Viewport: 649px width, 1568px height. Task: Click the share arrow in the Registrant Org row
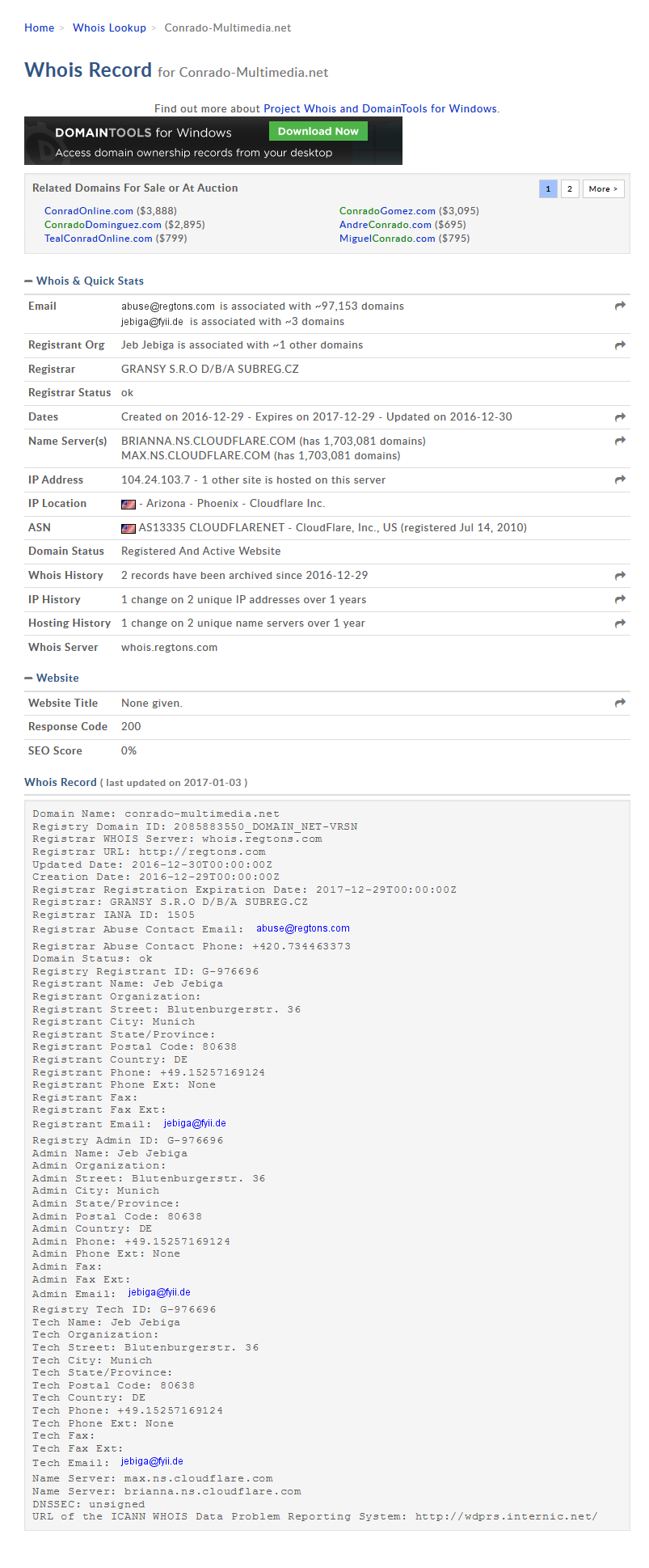coord(620,345)
